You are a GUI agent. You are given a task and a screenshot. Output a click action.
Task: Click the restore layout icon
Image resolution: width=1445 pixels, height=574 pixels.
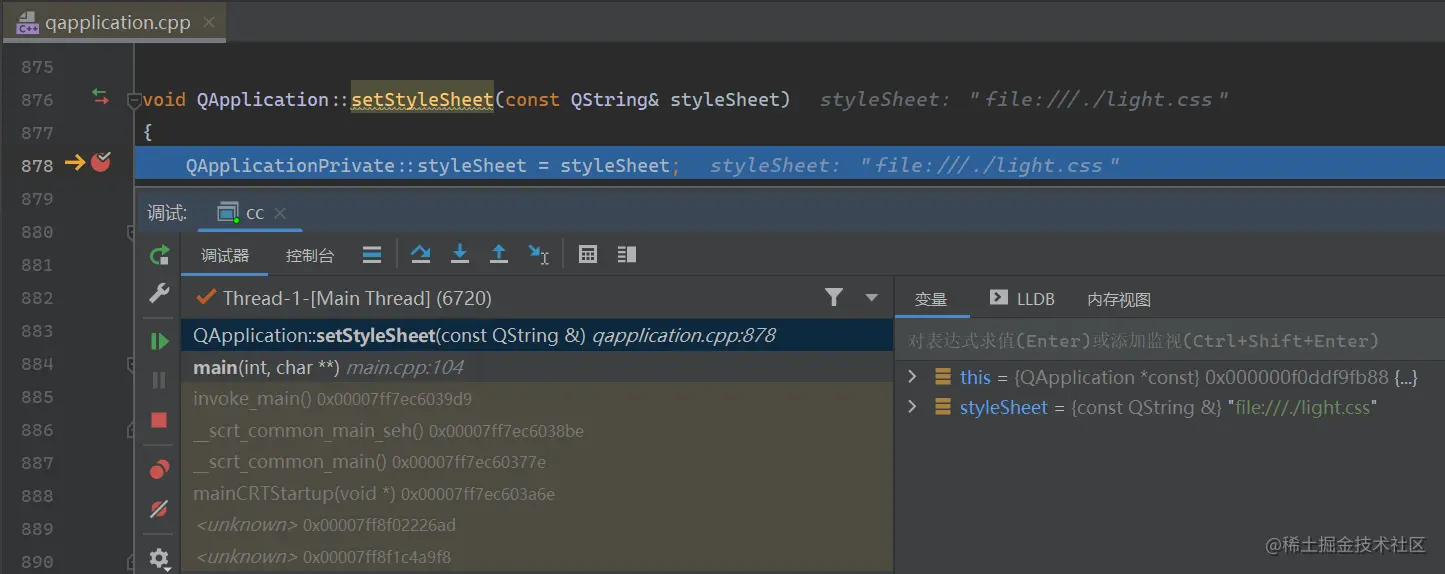pyautogui.click(x=627, y=255)
